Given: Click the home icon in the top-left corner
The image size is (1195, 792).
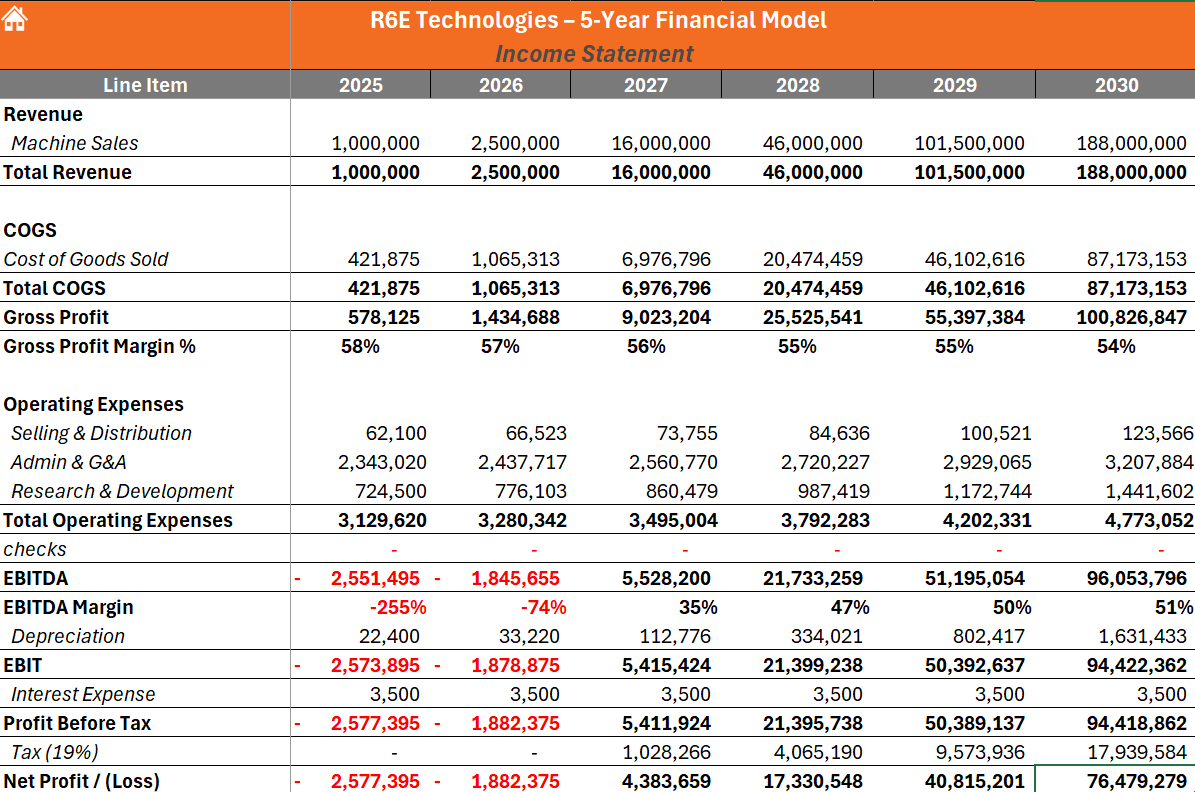Looking at the screenshot, I should click(x=16, y=18).
